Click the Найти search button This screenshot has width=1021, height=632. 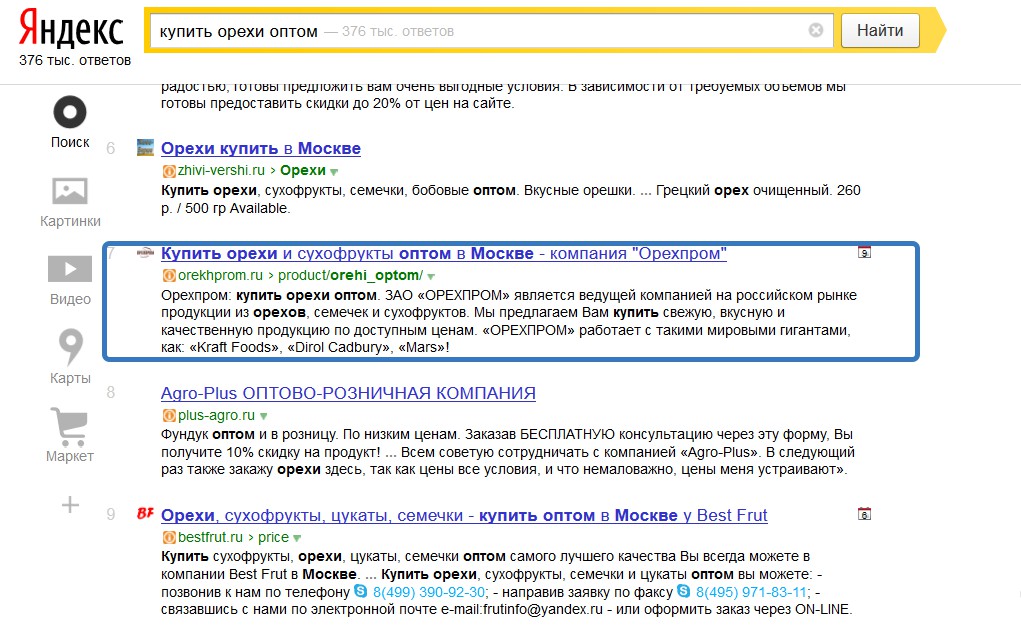[880, 31]
